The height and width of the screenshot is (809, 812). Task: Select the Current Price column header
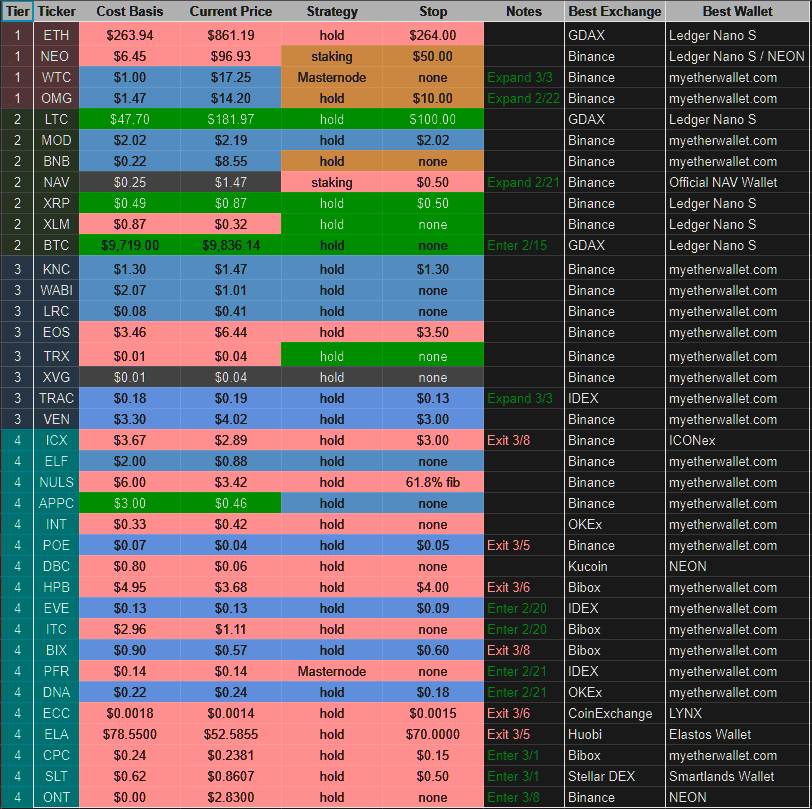[230, 11]
